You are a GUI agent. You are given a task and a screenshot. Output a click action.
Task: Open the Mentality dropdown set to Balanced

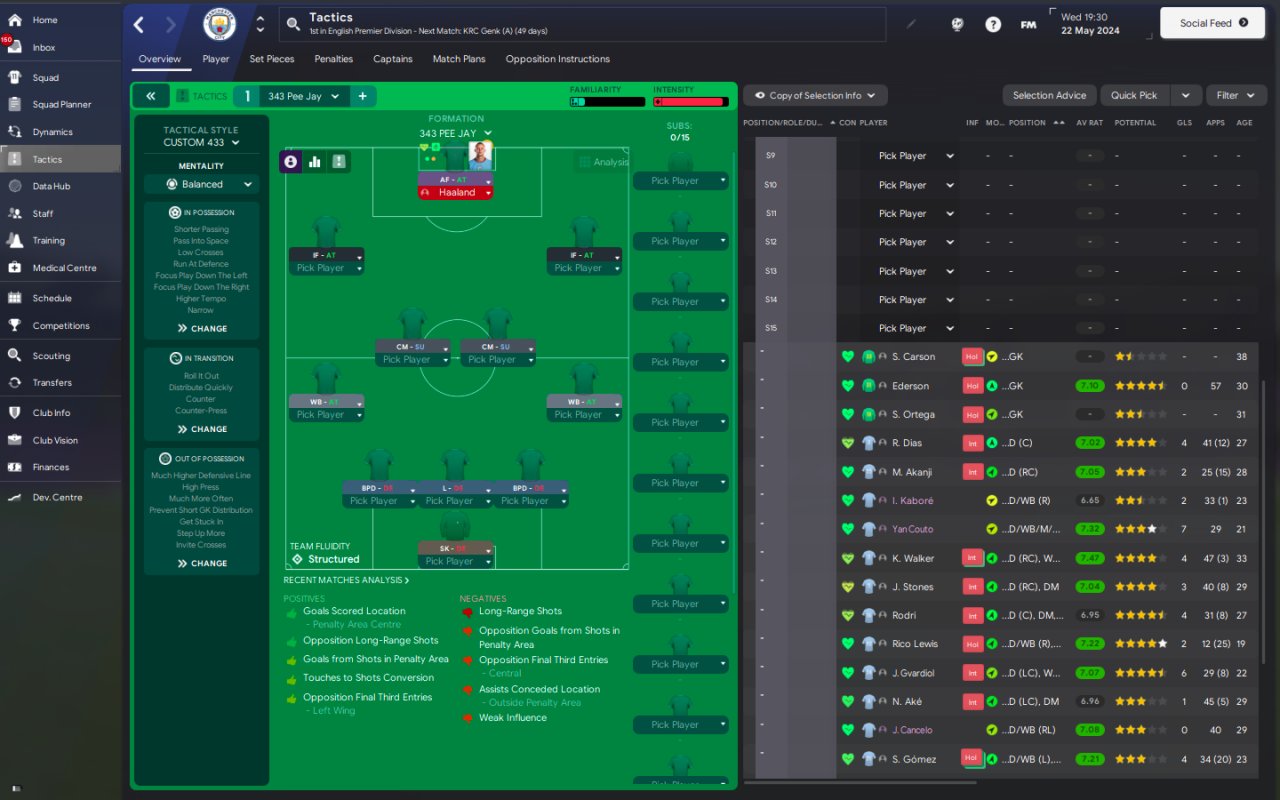point(201,184)
